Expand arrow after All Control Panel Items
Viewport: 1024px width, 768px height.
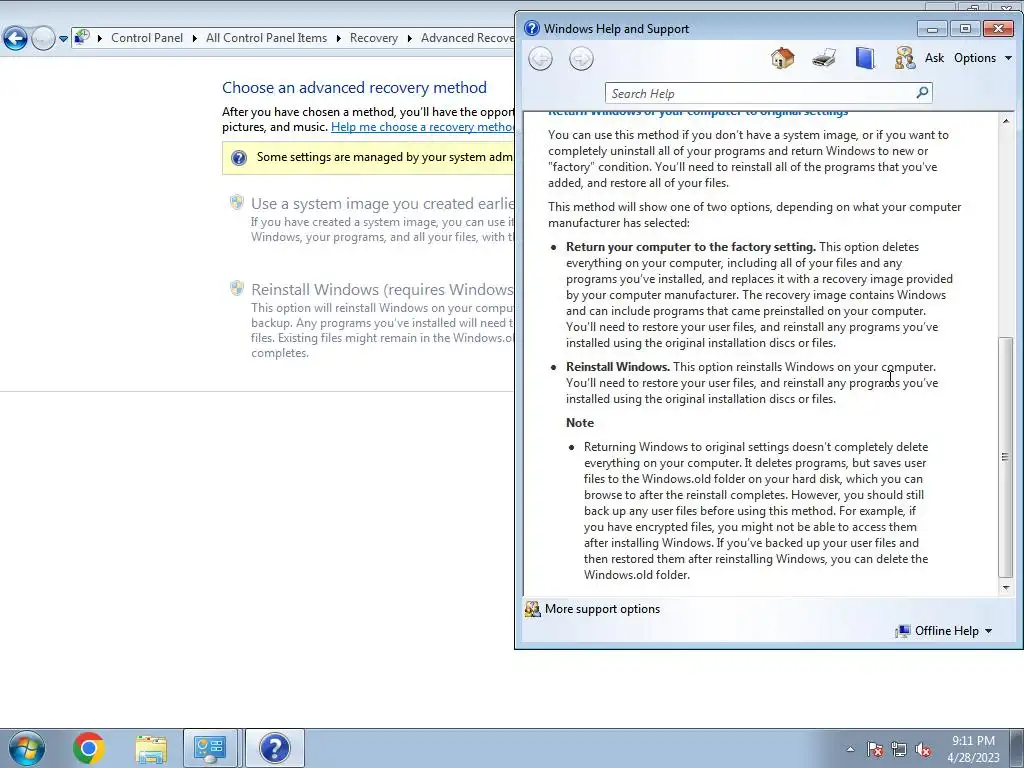coord(338,39)
